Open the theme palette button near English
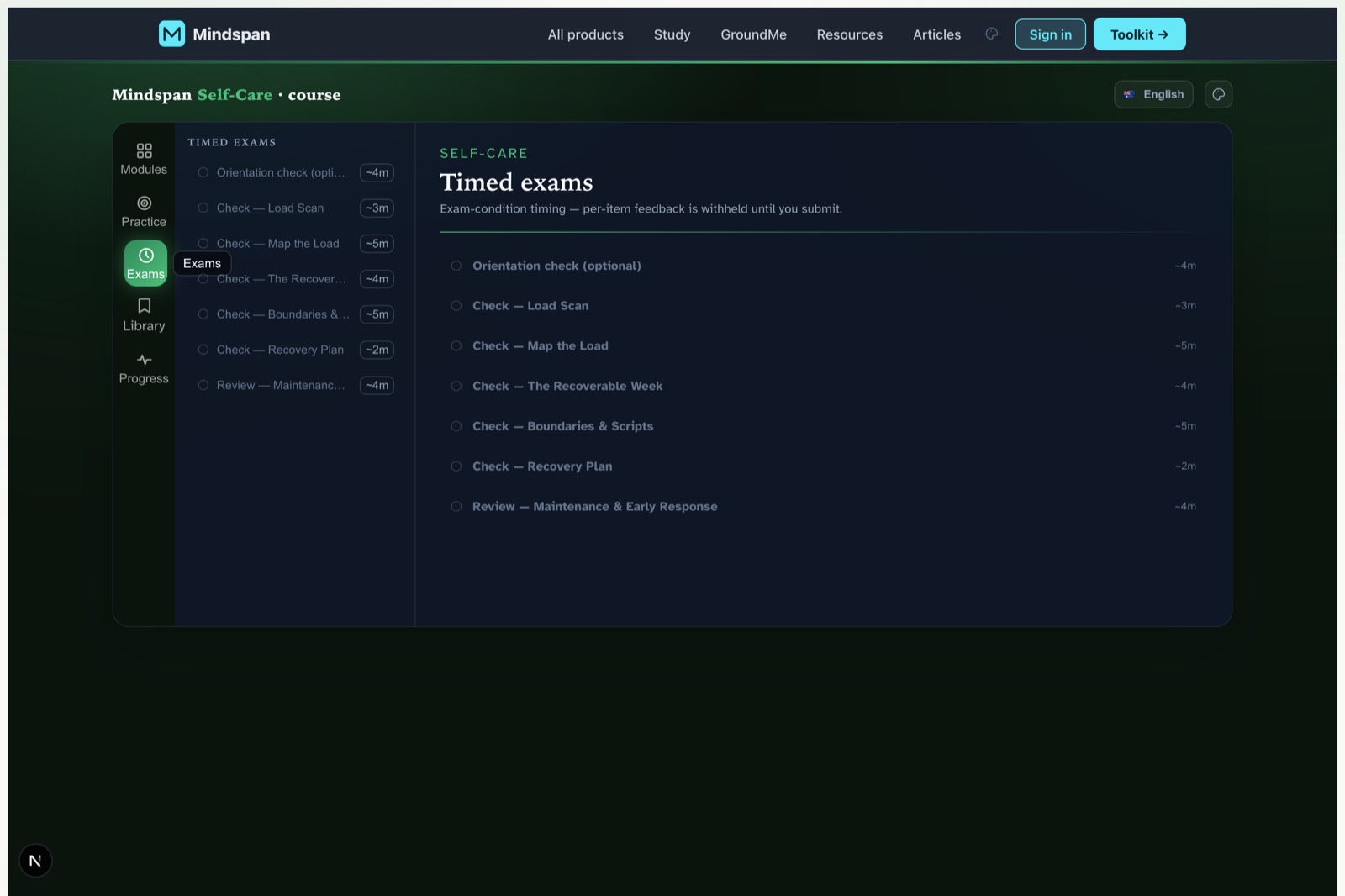 tap(1218, 94)
